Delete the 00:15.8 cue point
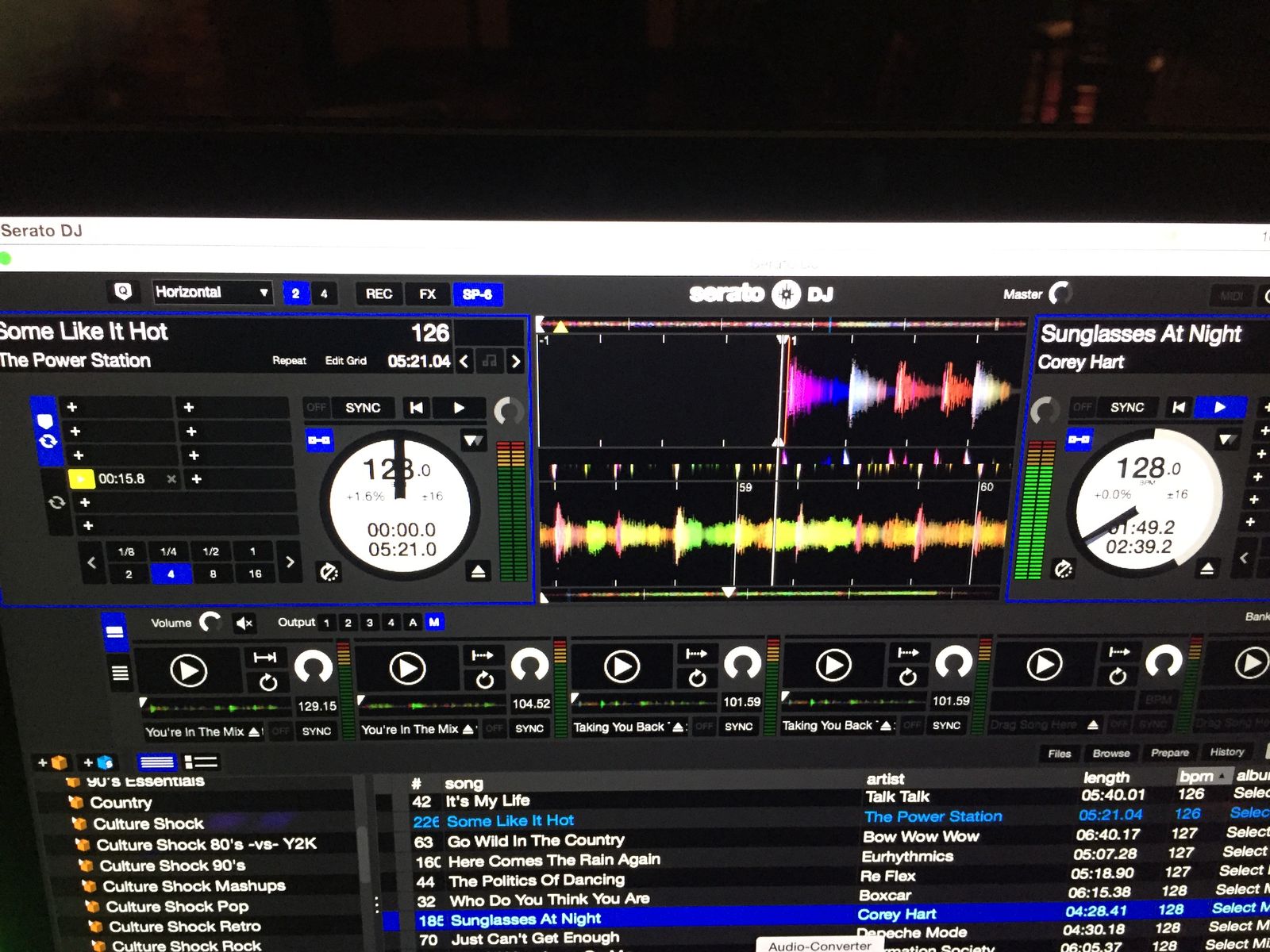 pos(171,479)
